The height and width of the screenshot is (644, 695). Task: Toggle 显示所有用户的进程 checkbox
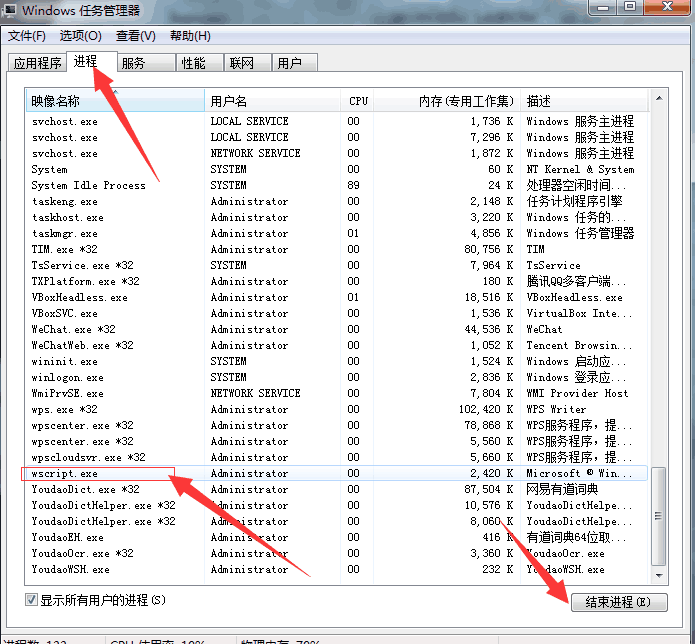tap(32, 600)
